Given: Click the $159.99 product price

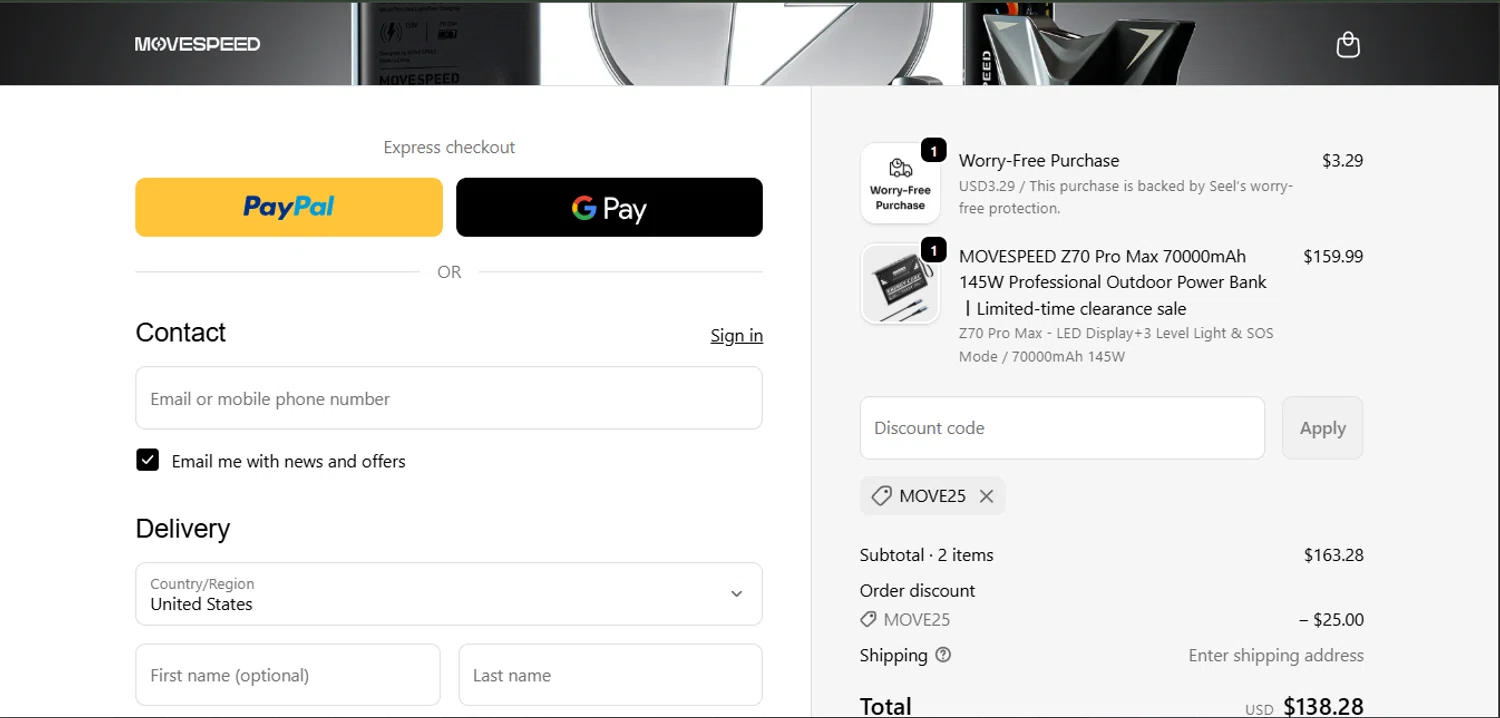Looking at the screenshot, I should [x=1333, y=256].
